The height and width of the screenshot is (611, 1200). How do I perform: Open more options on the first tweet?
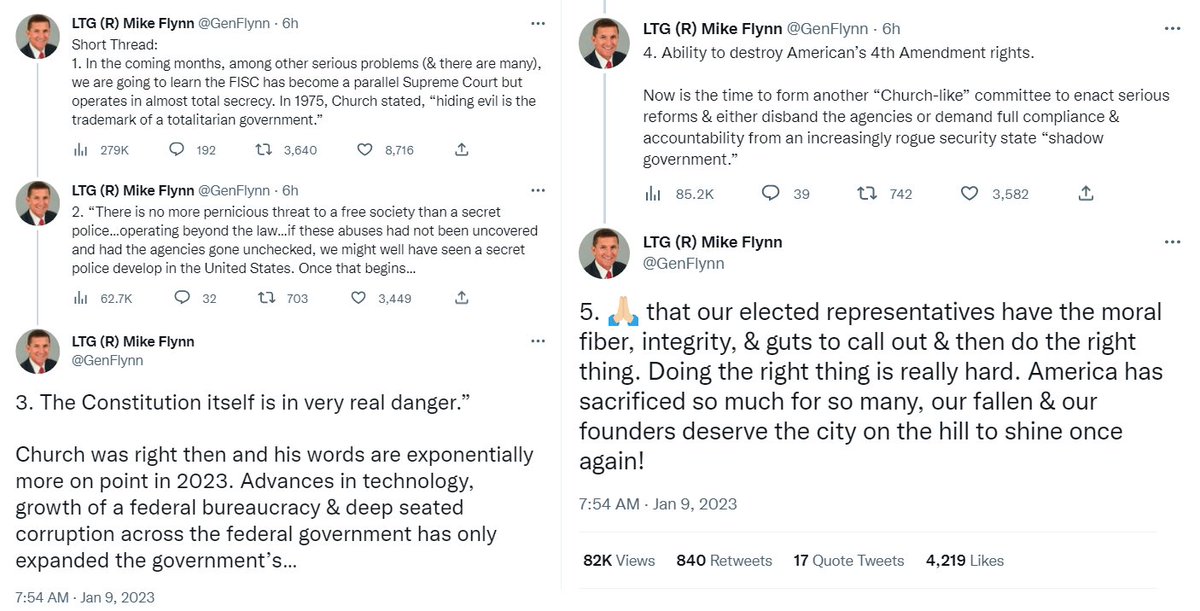click(x=538, y=22)
